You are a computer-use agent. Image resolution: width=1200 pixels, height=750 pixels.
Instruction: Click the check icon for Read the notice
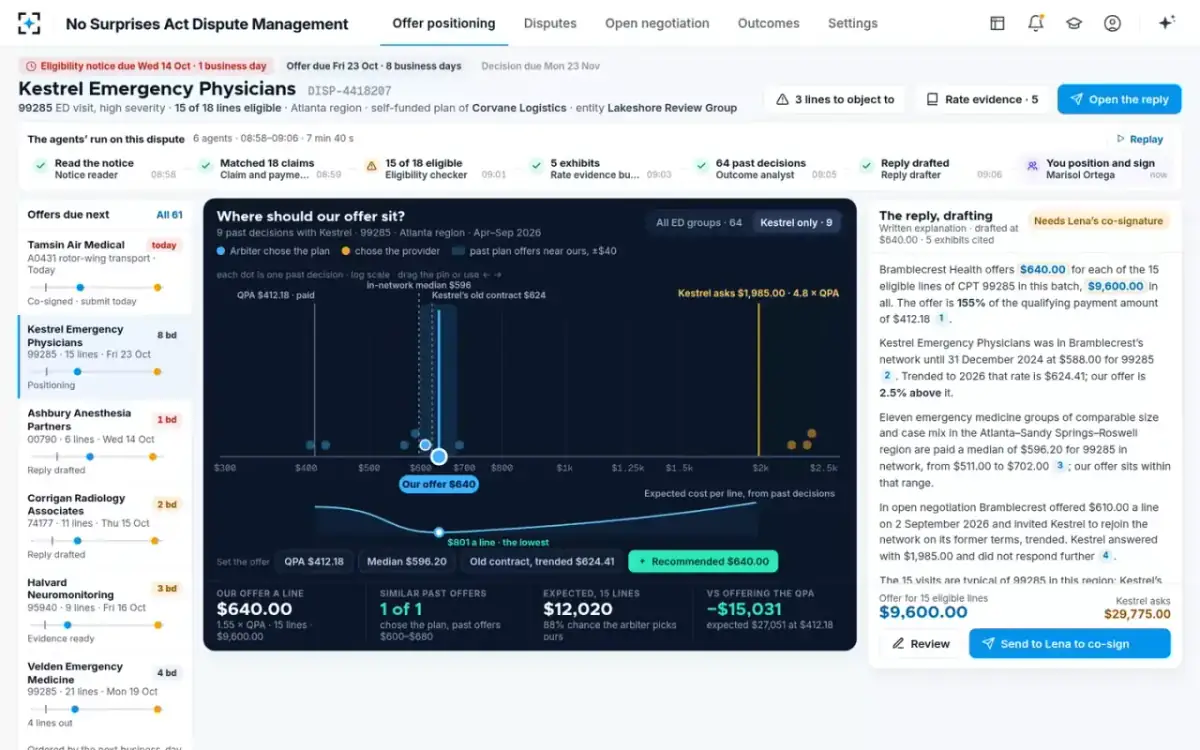40,168
